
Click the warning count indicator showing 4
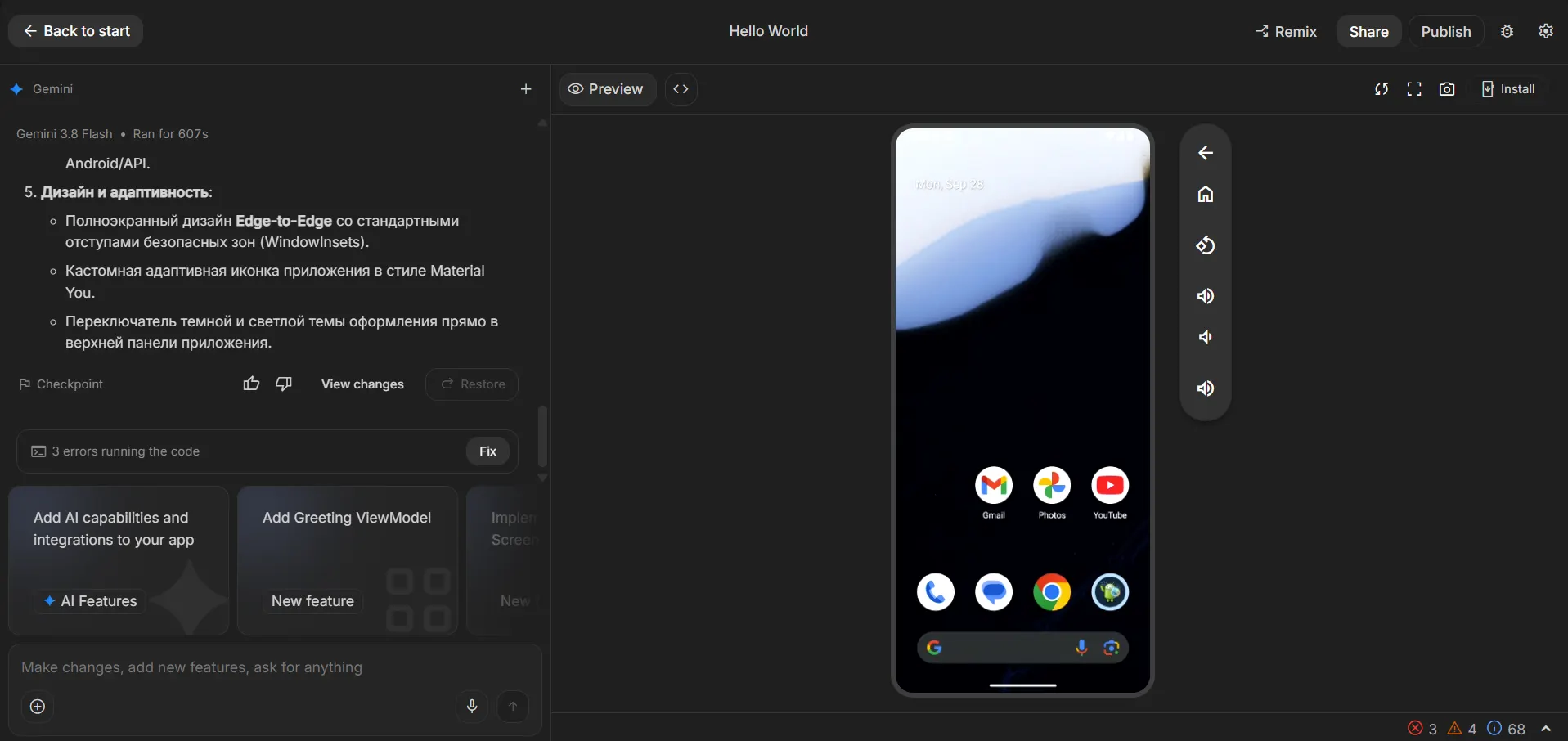point(1462,729)
